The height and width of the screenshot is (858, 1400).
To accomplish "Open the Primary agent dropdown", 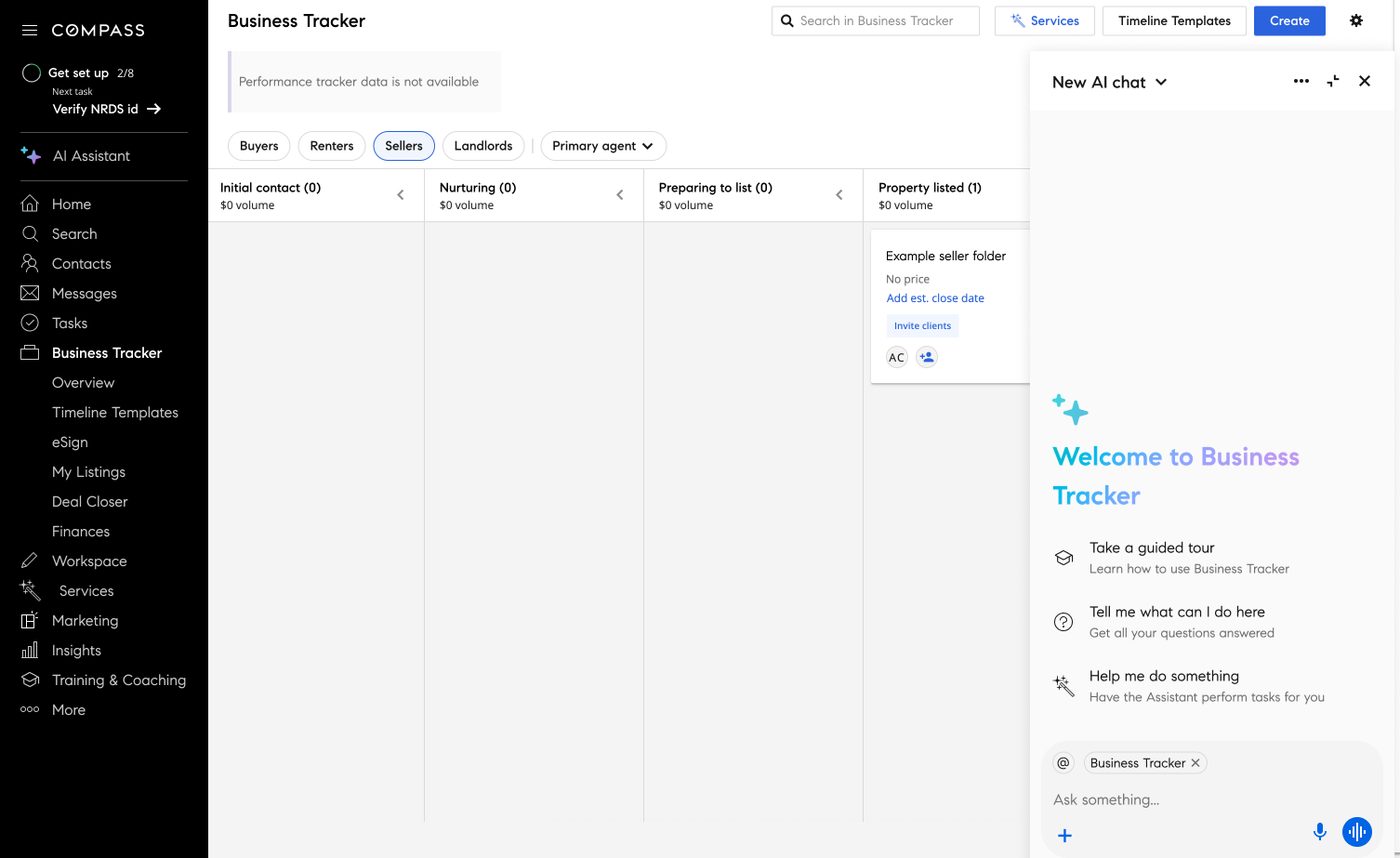I will [603, 146].
